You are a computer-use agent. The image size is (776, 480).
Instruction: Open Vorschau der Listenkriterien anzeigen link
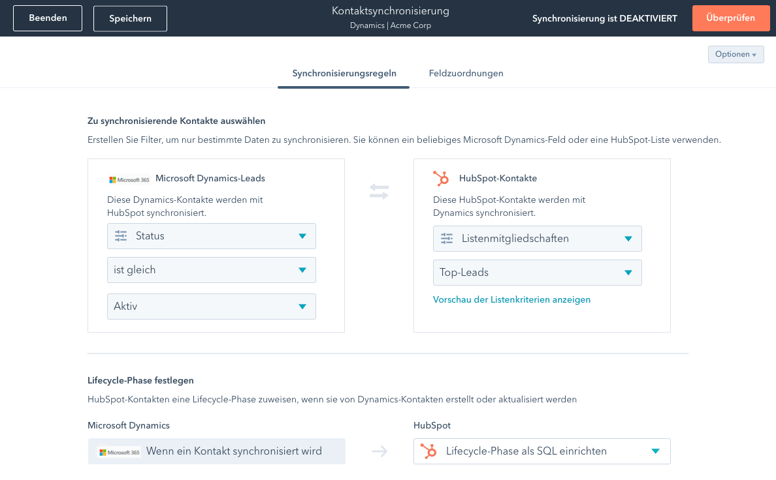pos(511,300)
